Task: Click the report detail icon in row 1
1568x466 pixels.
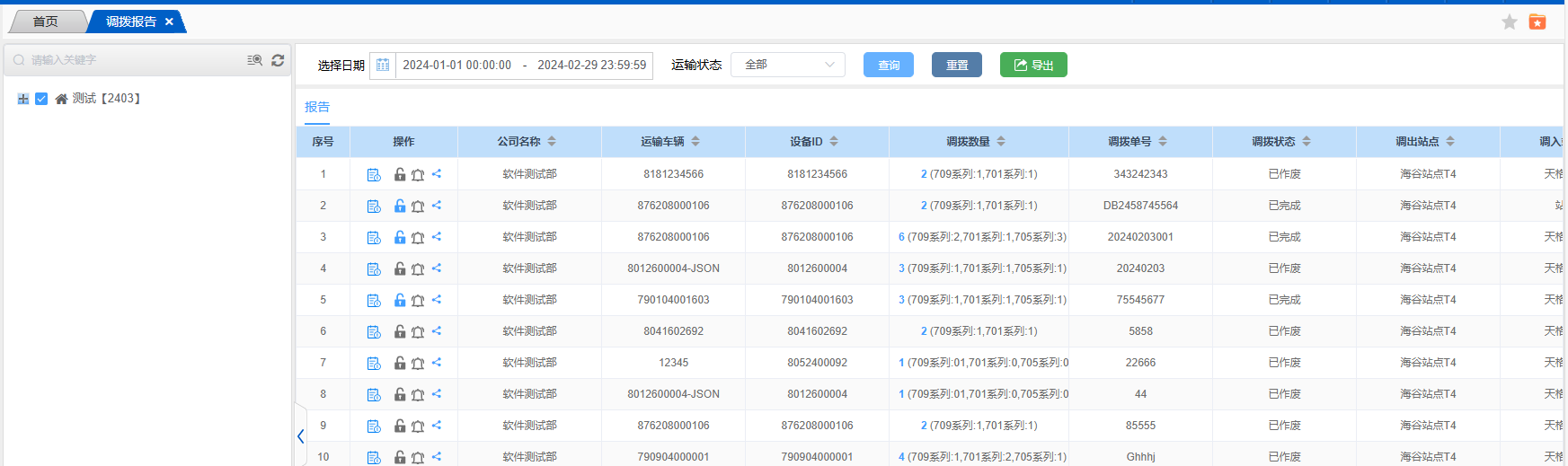Action: pyautogui.click(x=374, y=174)
